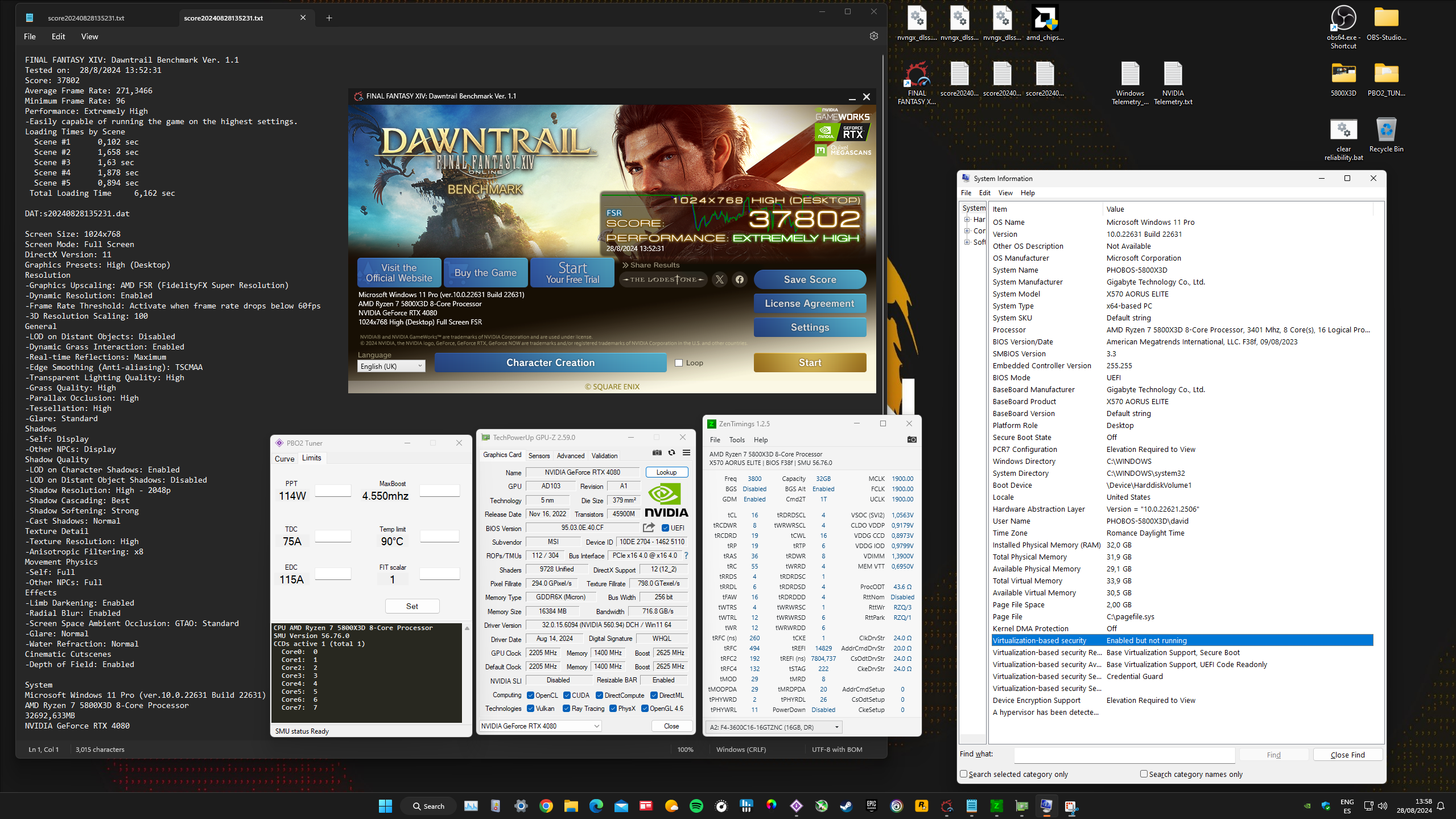Open Steam from the taskbar
Viewport: 1456px width, 819px height.
pyautogui.click(x=846, y=806)
